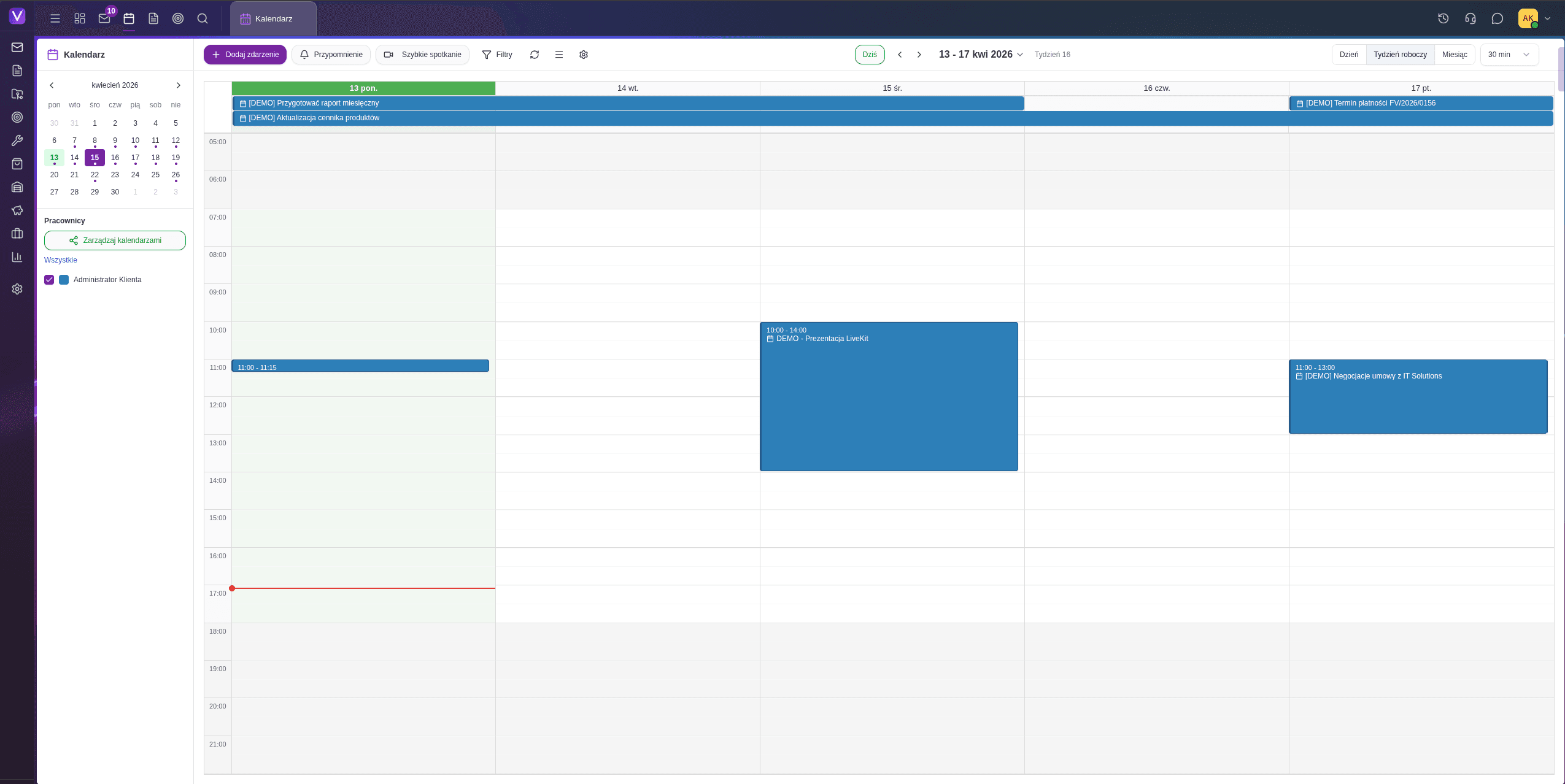Click the Wszystkie link under Pracownicy
The image size is (1565, 784).
pos(60,259)
